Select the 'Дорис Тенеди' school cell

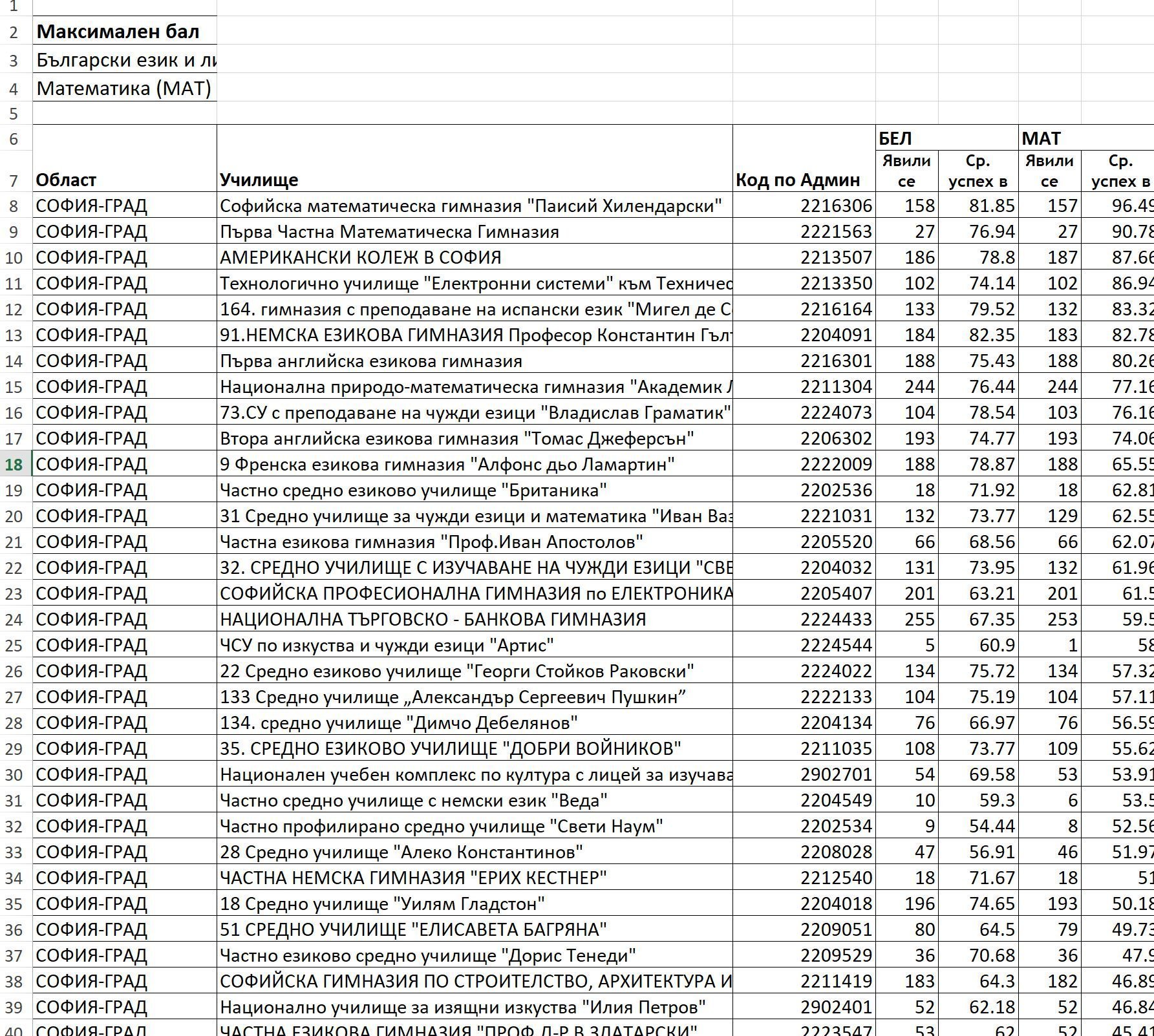(x=475, y=955)
